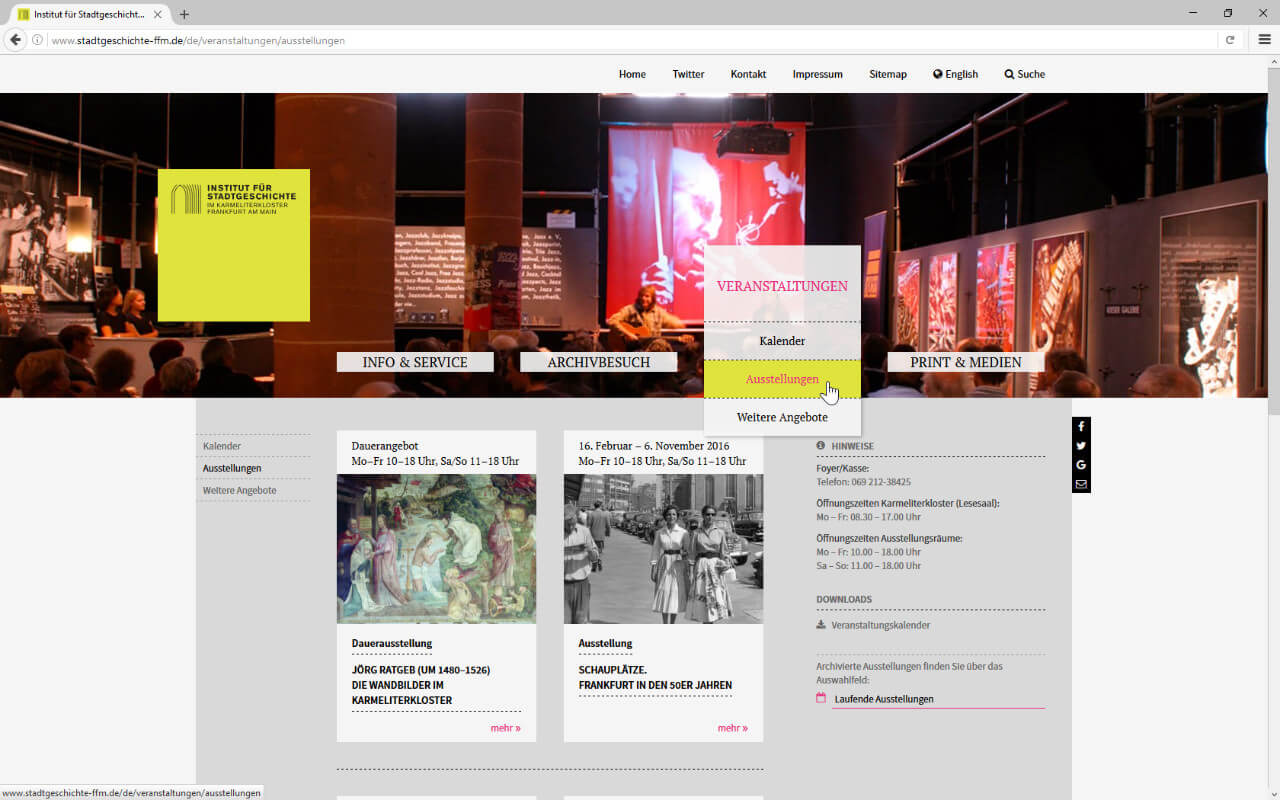Open the Laufende Ausstellungen selection field
This screenshot has height=800, width=1280.
click(x=930, y=699)
